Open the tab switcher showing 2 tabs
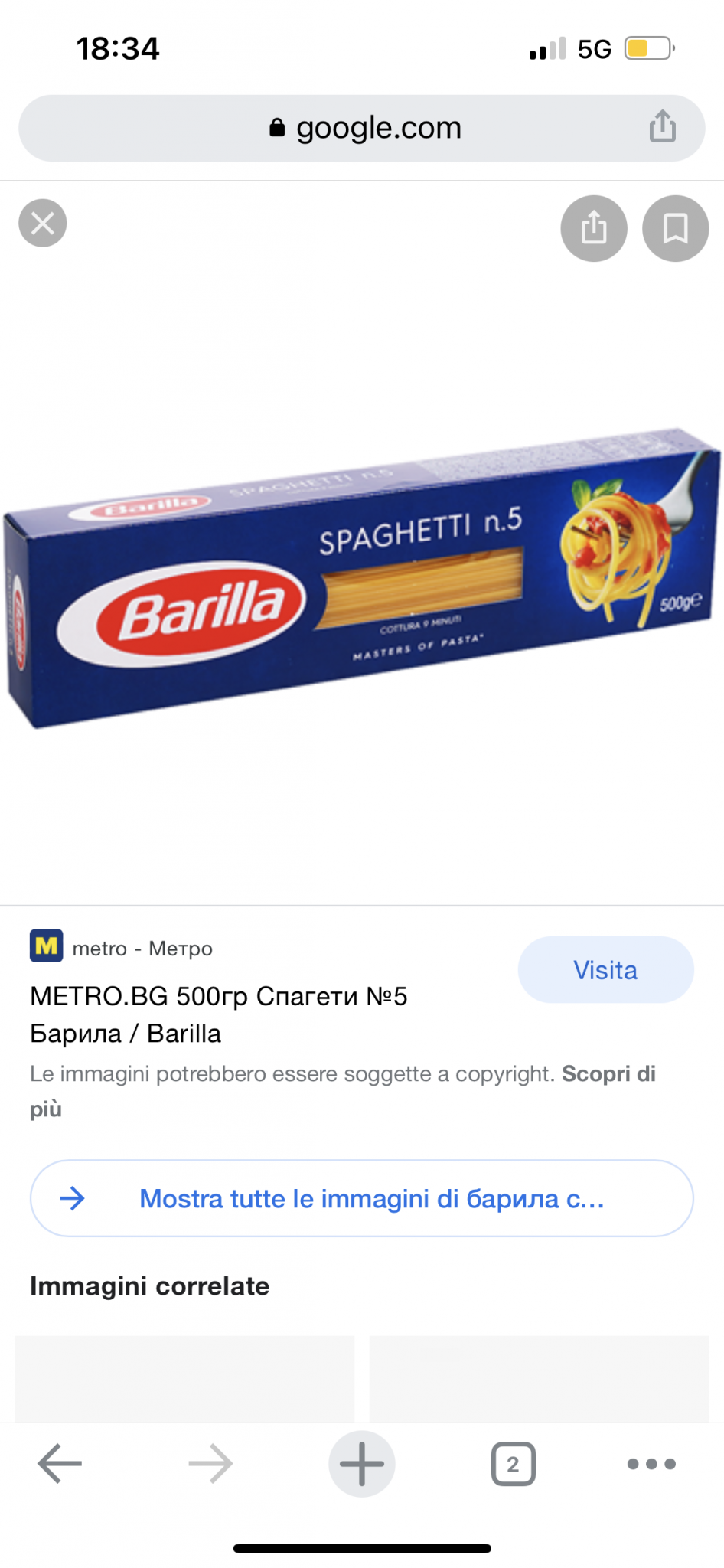Viewport: 724px width, 1568px height. tap(513, 1464)
